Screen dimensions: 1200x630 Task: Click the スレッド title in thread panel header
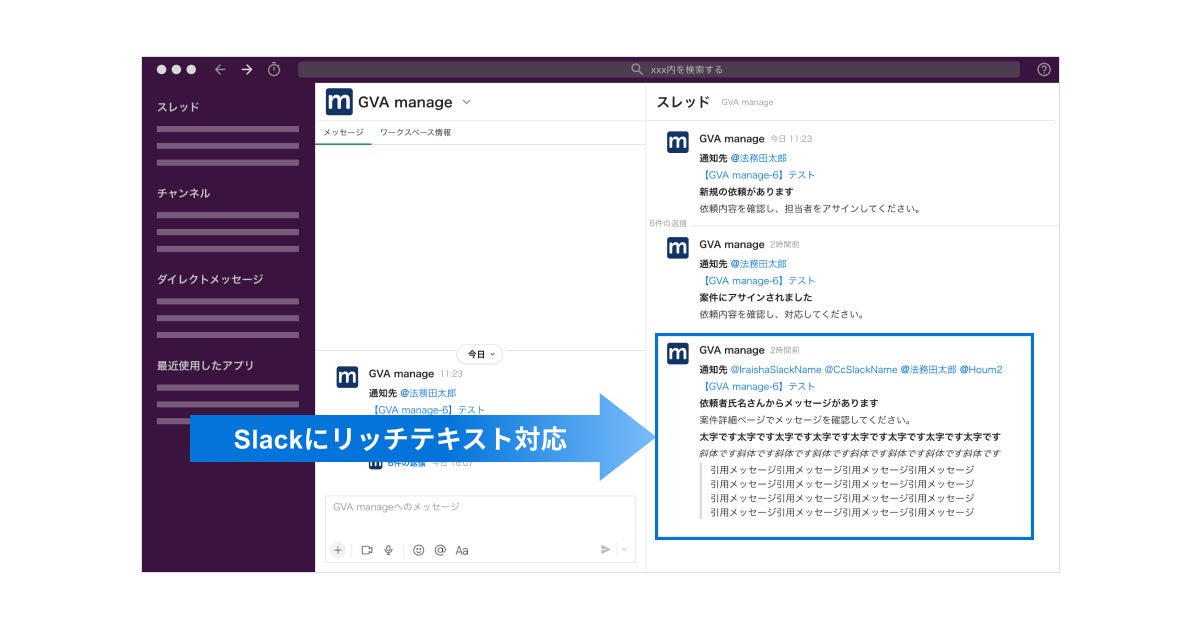(x=683, y=102)
